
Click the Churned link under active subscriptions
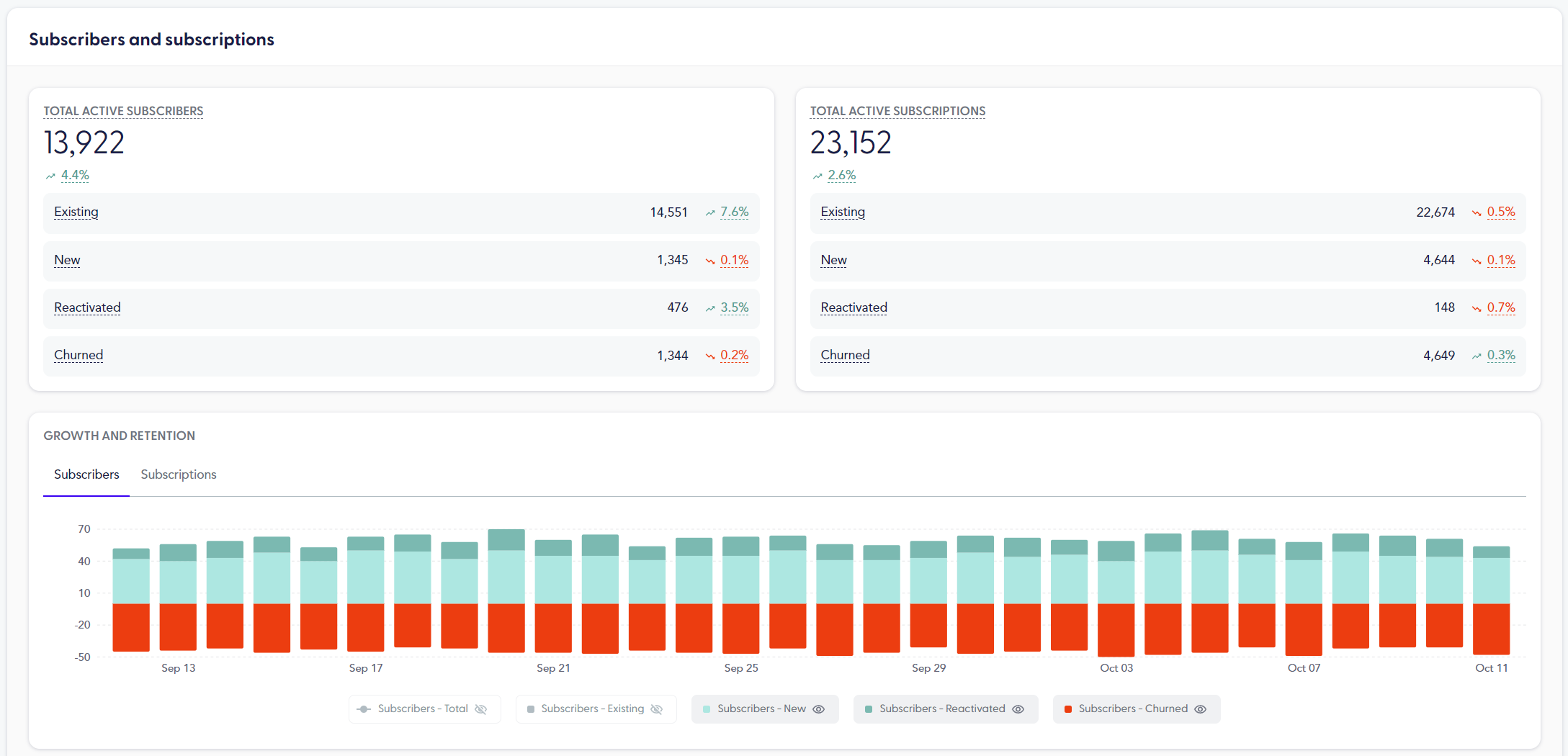click(x=845, y=355)
